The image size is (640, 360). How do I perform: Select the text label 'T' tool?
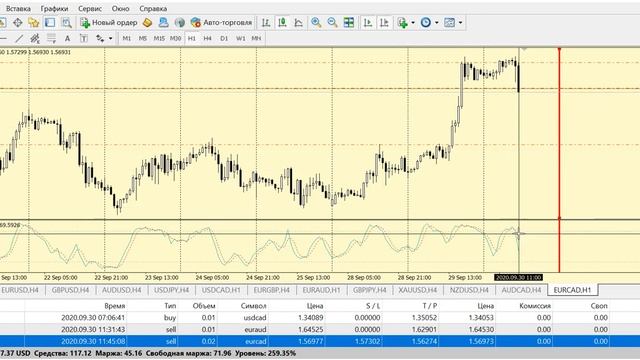[84, 38]
